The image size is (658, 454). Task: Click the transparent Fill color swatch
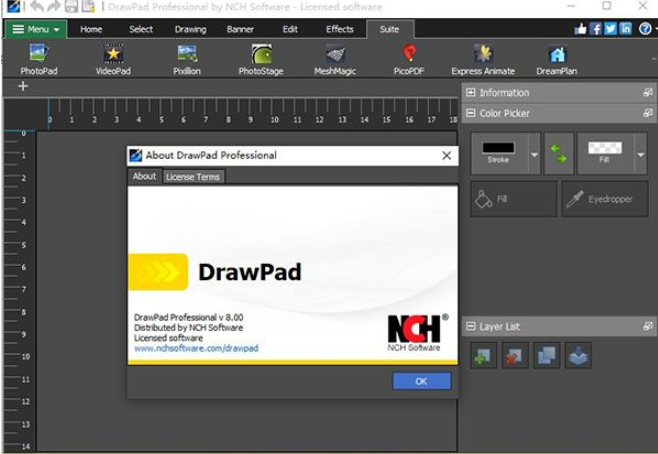pyautogui.click(x=605, y=148)
